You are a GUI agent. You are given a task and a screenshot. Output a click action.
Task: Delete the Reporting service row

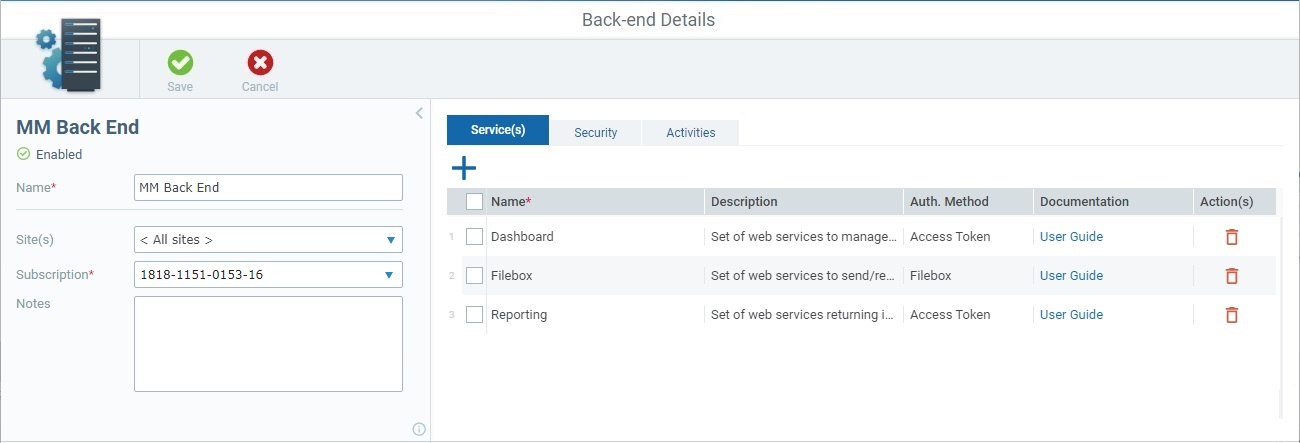[x=1232, y=315]
